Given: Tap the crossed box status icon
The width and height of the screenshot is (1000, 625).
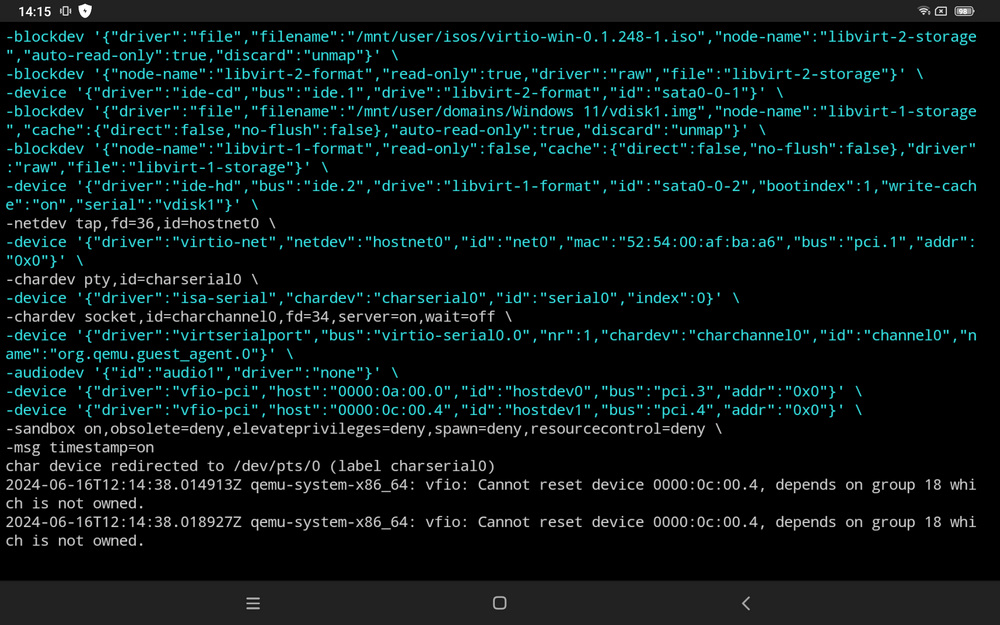Looking at the screenshot, I should (x=941, y=11).
